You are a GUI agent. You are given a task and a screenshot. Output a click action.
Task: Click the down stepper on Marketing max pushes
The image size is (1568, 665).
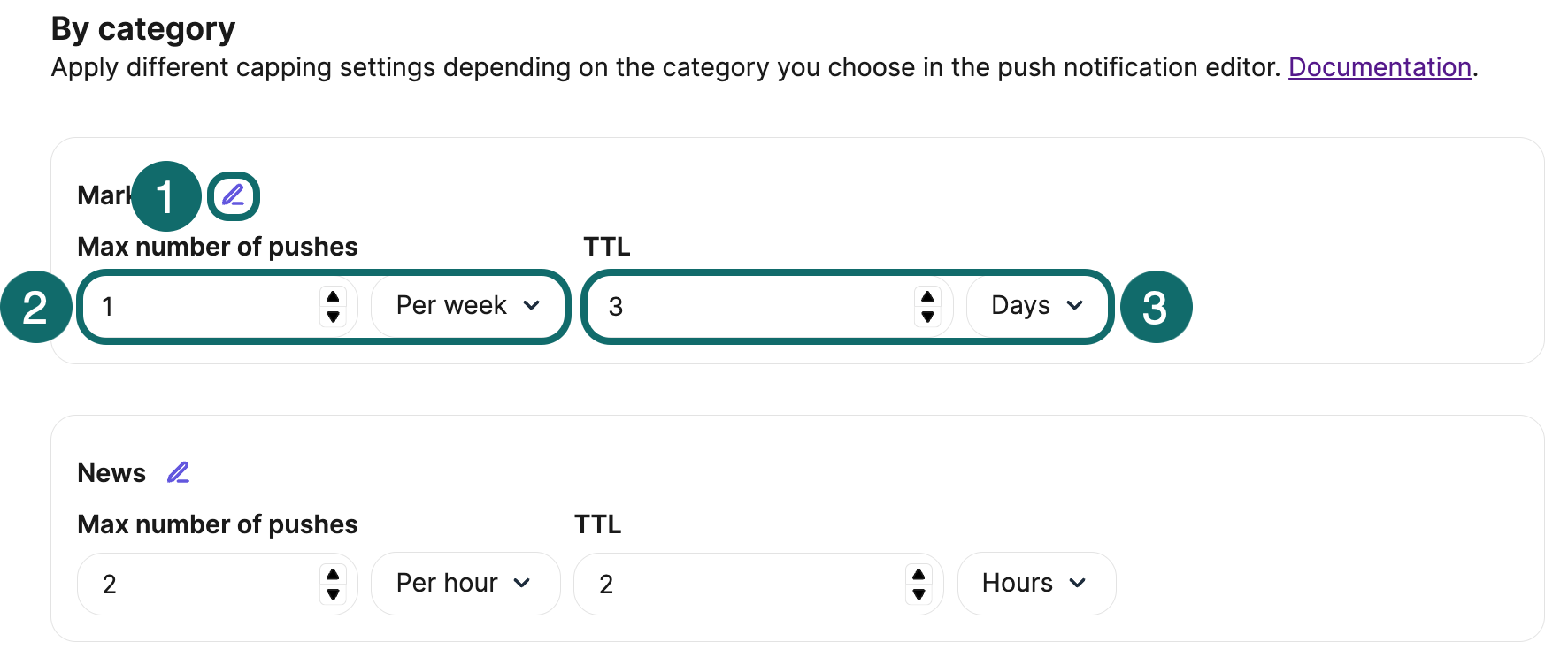tap(333, 315)
